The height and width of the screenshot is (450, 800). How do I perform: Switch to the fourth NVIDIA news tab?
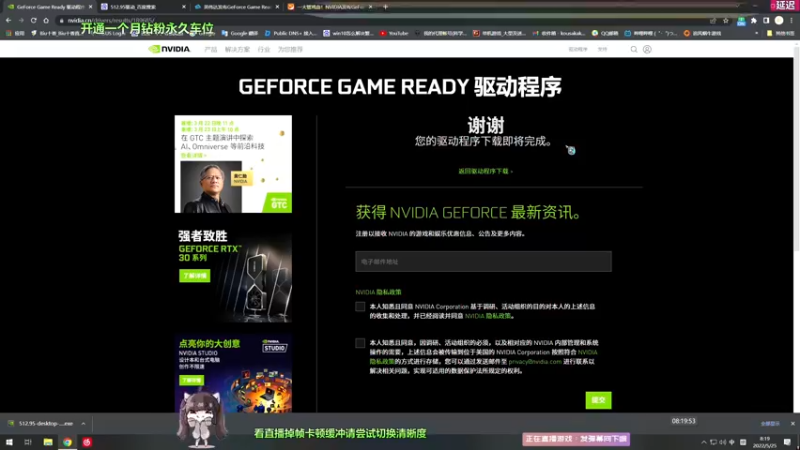coord(330,7)
